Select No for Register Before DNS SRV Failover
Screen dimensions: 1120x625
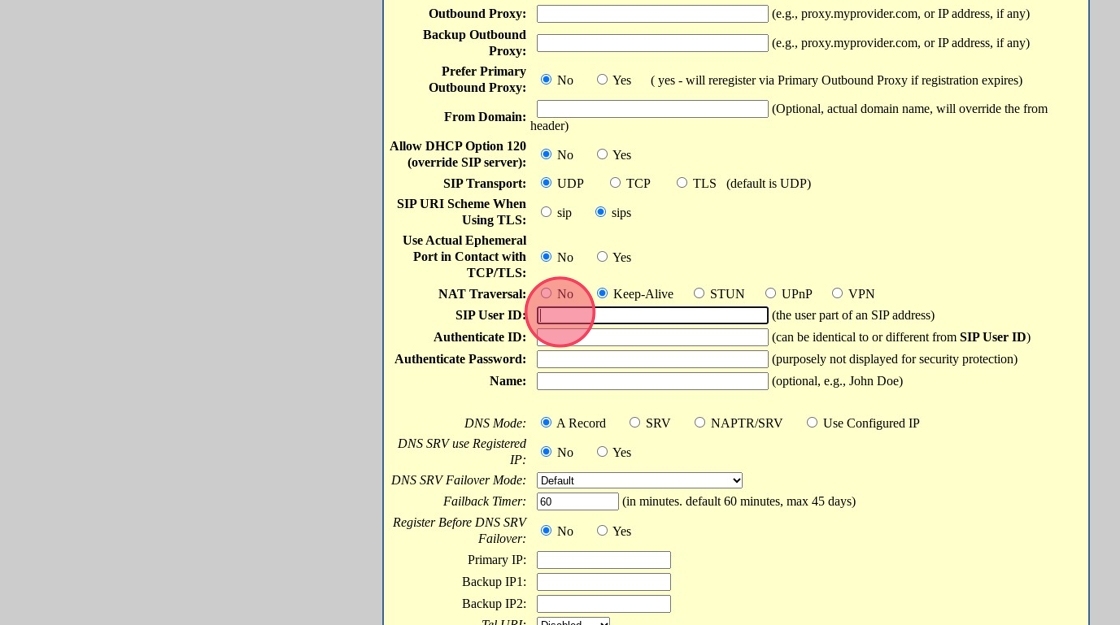546,531
